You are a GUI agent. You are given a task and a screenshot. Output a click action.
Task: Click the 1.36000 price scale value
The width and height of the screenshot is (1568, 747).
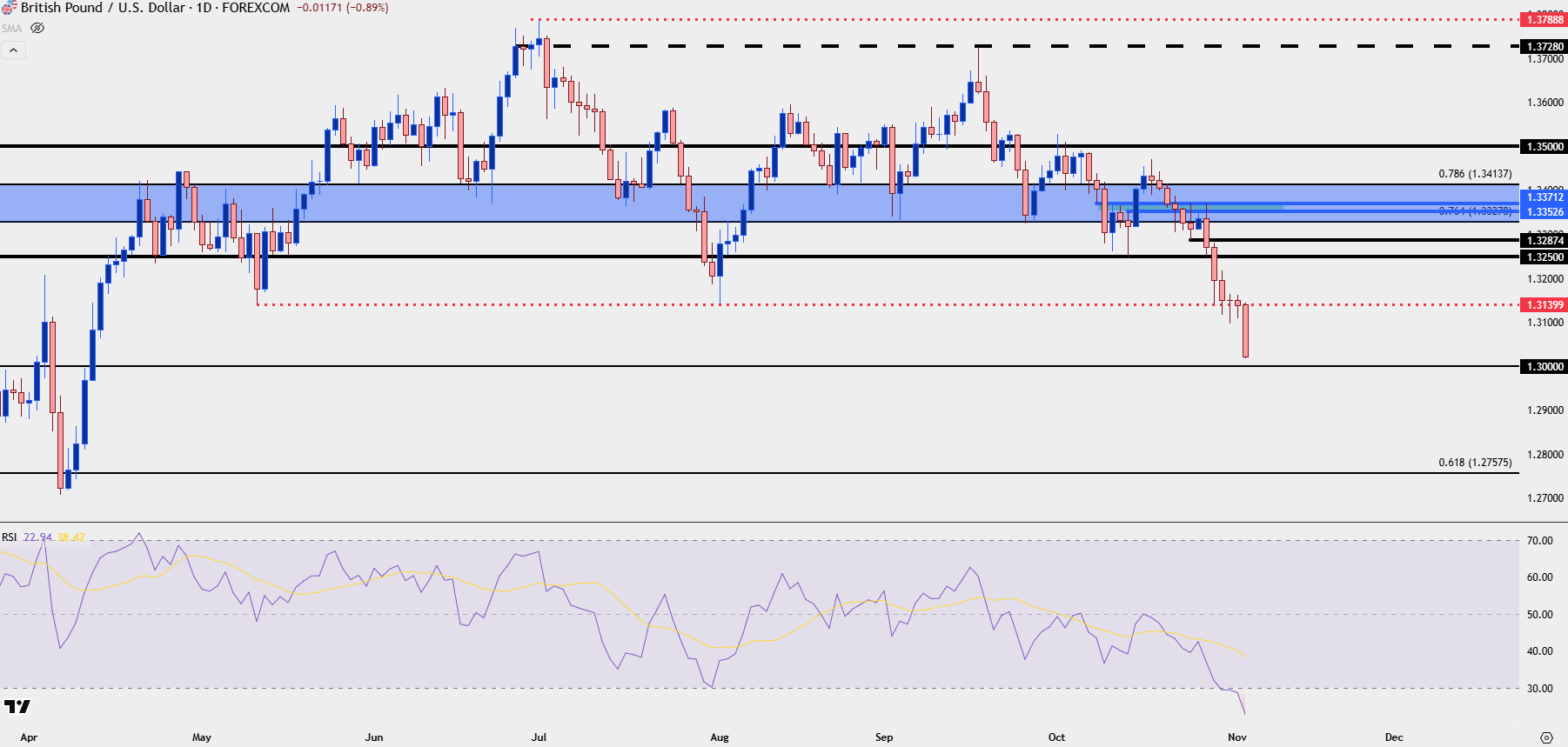[1545, 102]
